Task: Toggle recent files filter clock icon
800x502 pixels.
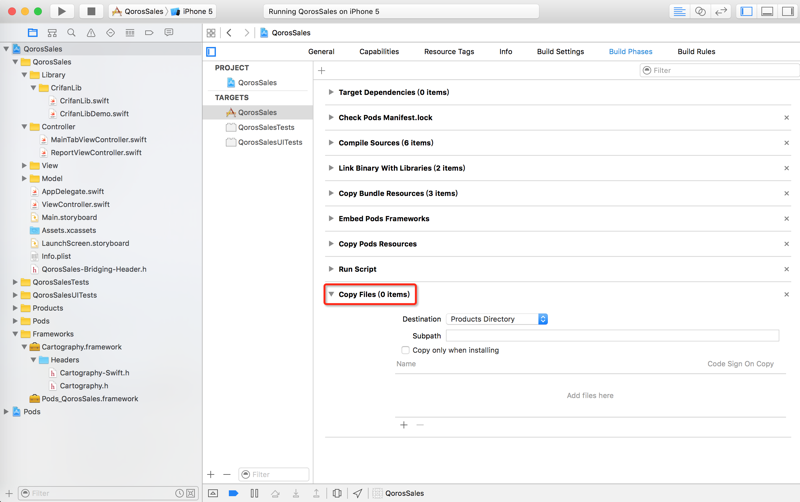Action: tap(179, 493)
